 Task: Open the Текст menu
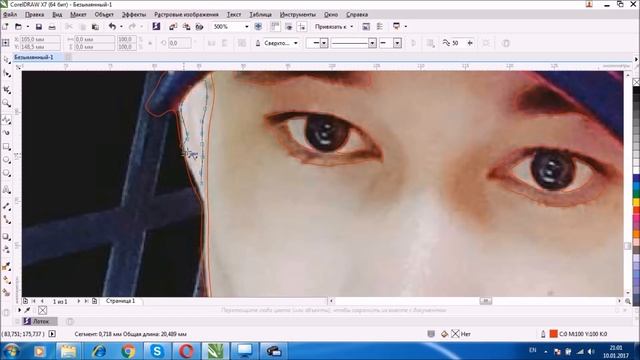coord(234,15)
